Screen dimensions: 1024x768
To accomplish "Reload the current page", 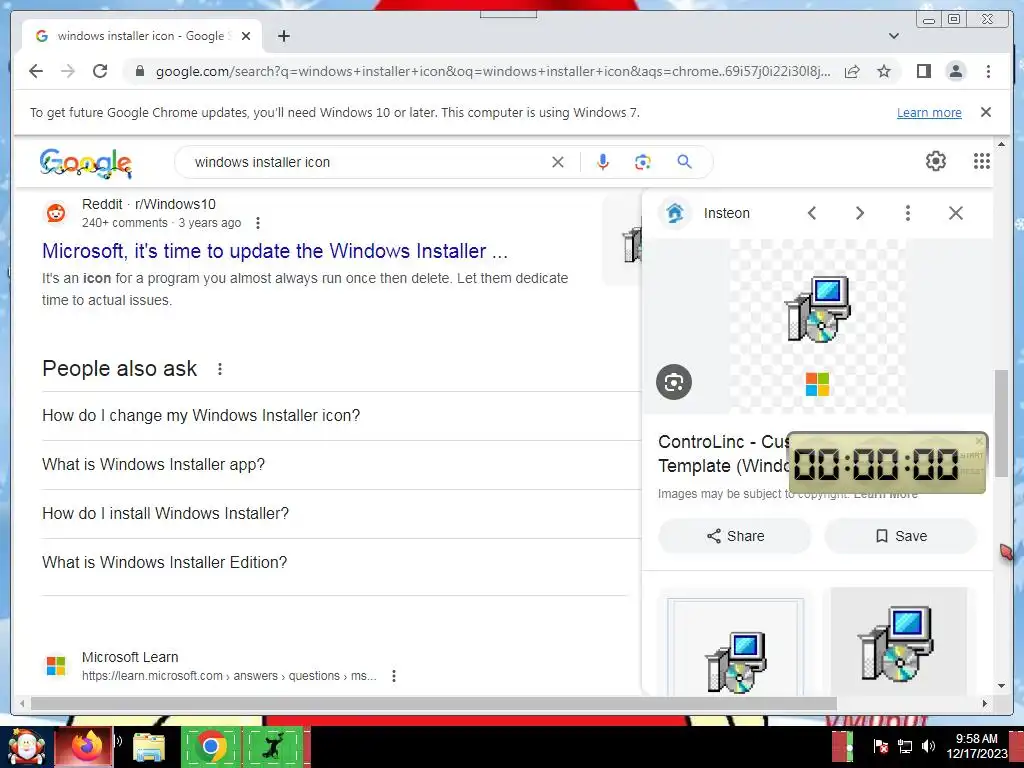I will click(x=100, y=71).
